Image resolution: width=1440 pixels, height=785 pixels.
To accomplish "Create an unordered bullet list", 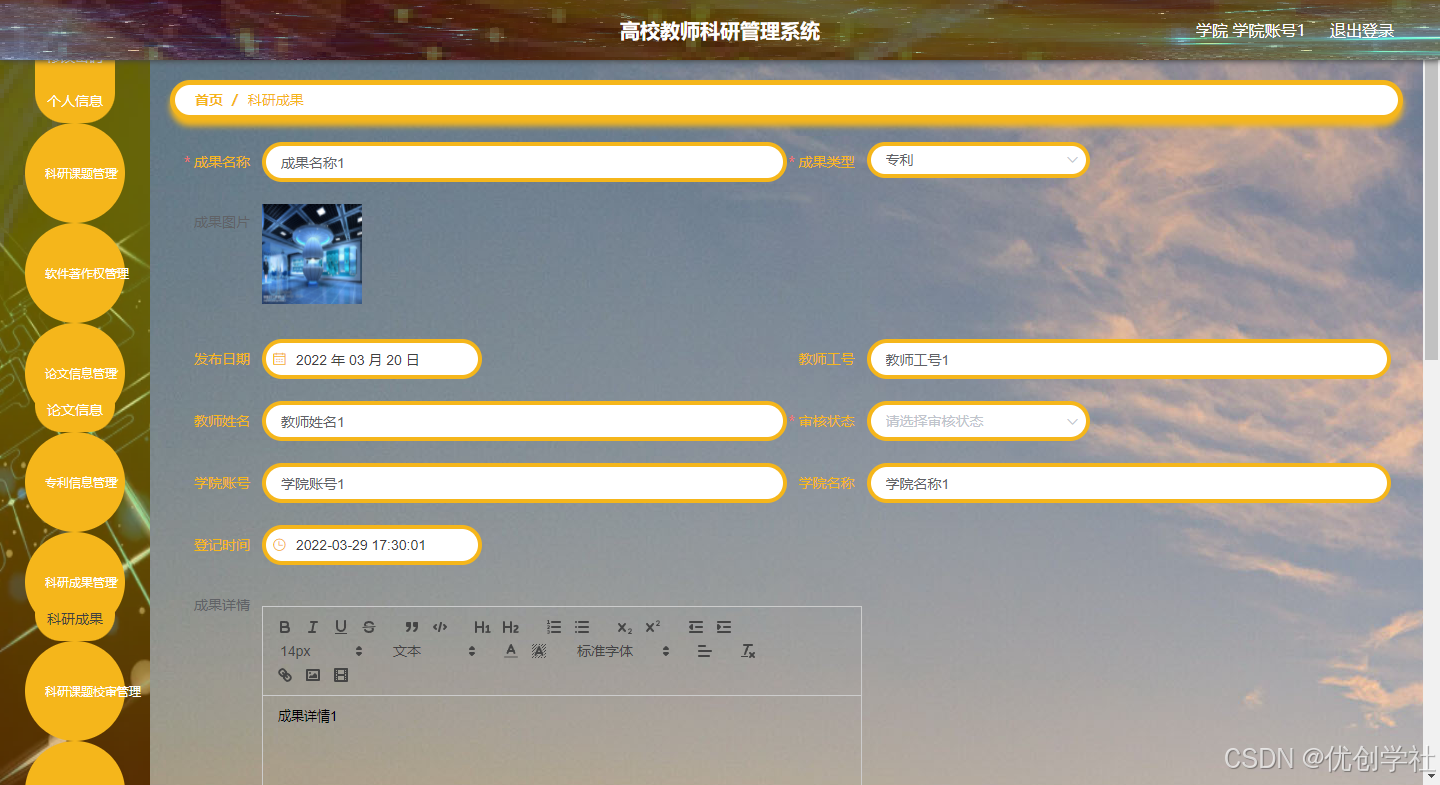I will tap(582, 627).
